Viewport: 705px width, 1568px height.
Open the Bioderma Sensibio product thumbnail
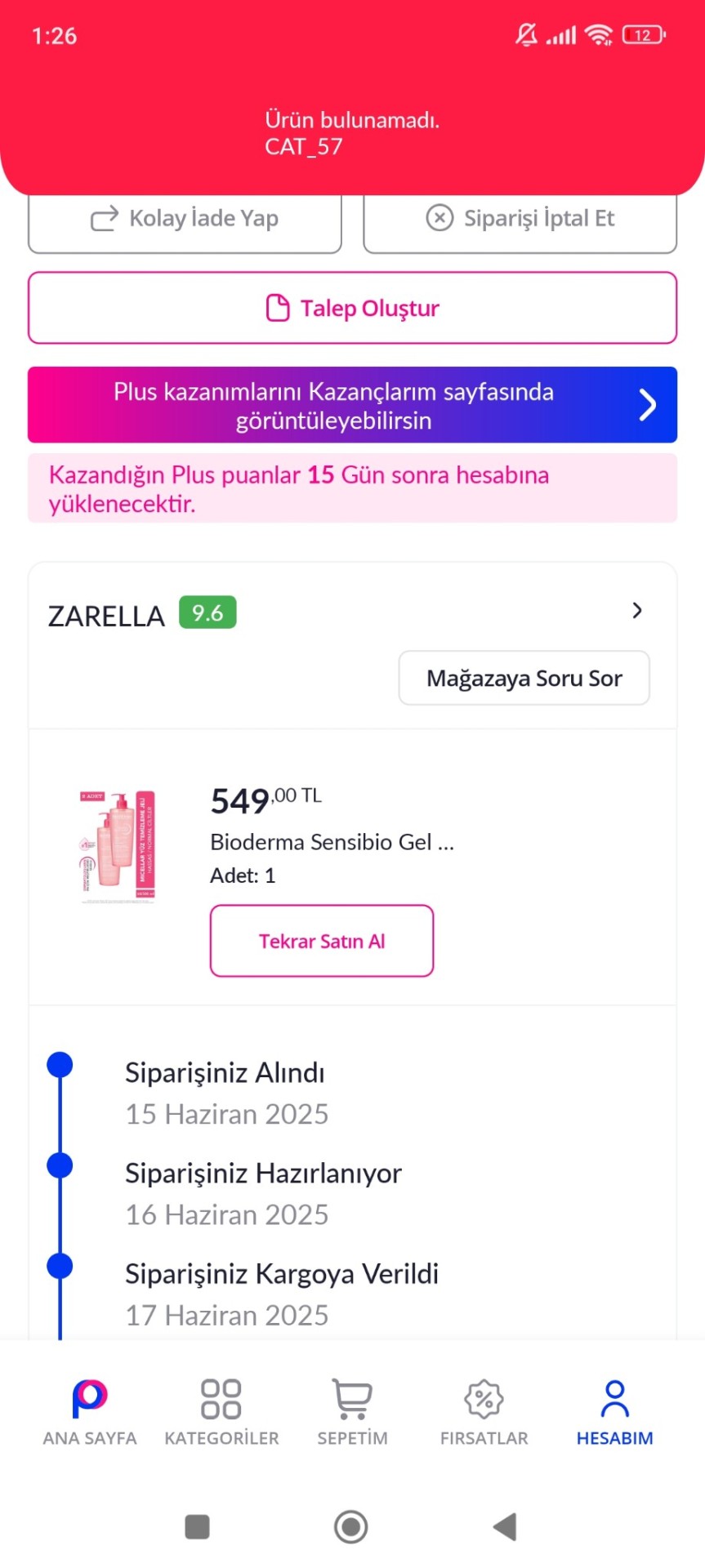[118, 846]
